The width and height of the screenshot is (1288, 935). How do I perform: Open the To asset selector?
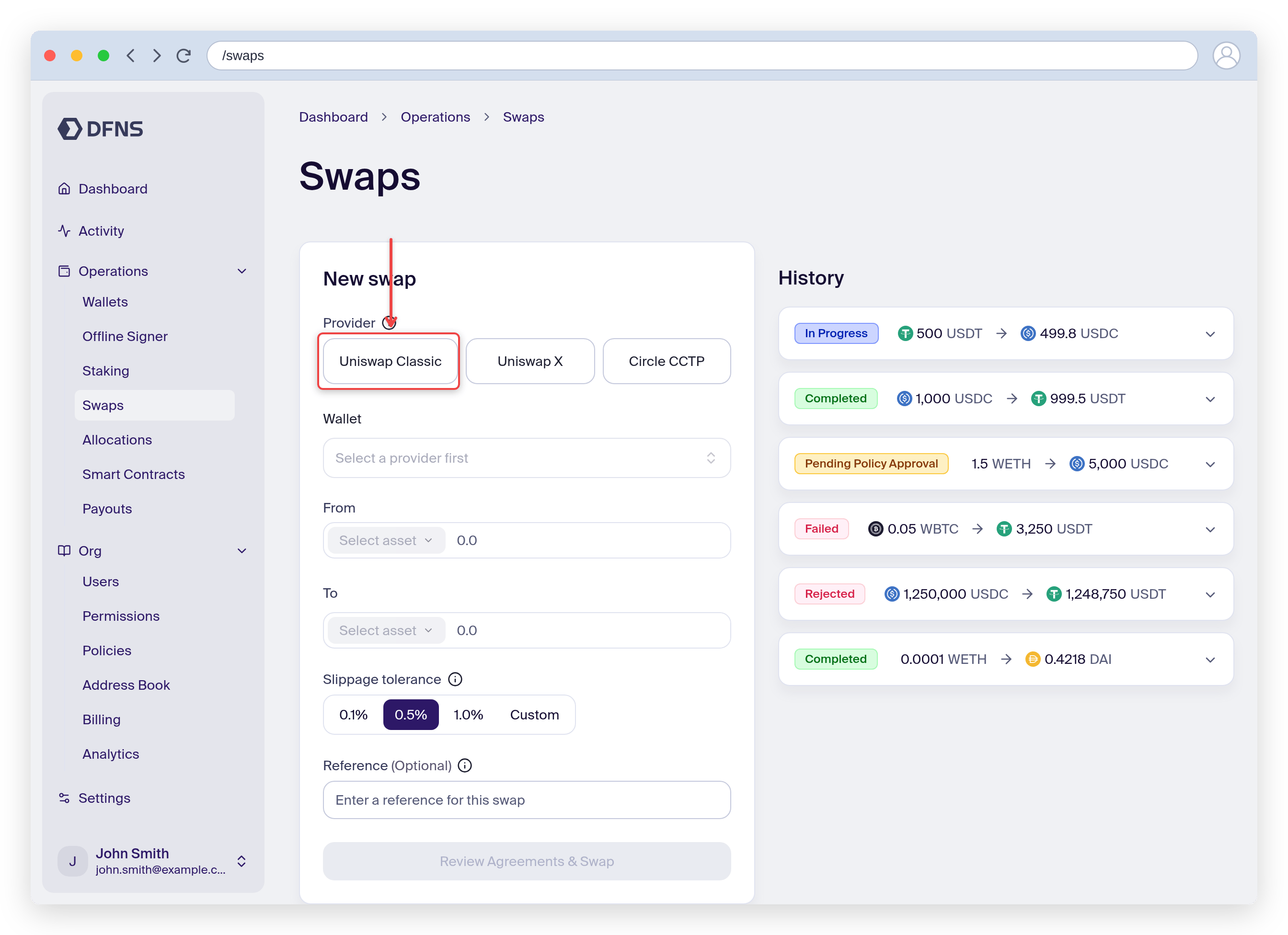[386, 631]
